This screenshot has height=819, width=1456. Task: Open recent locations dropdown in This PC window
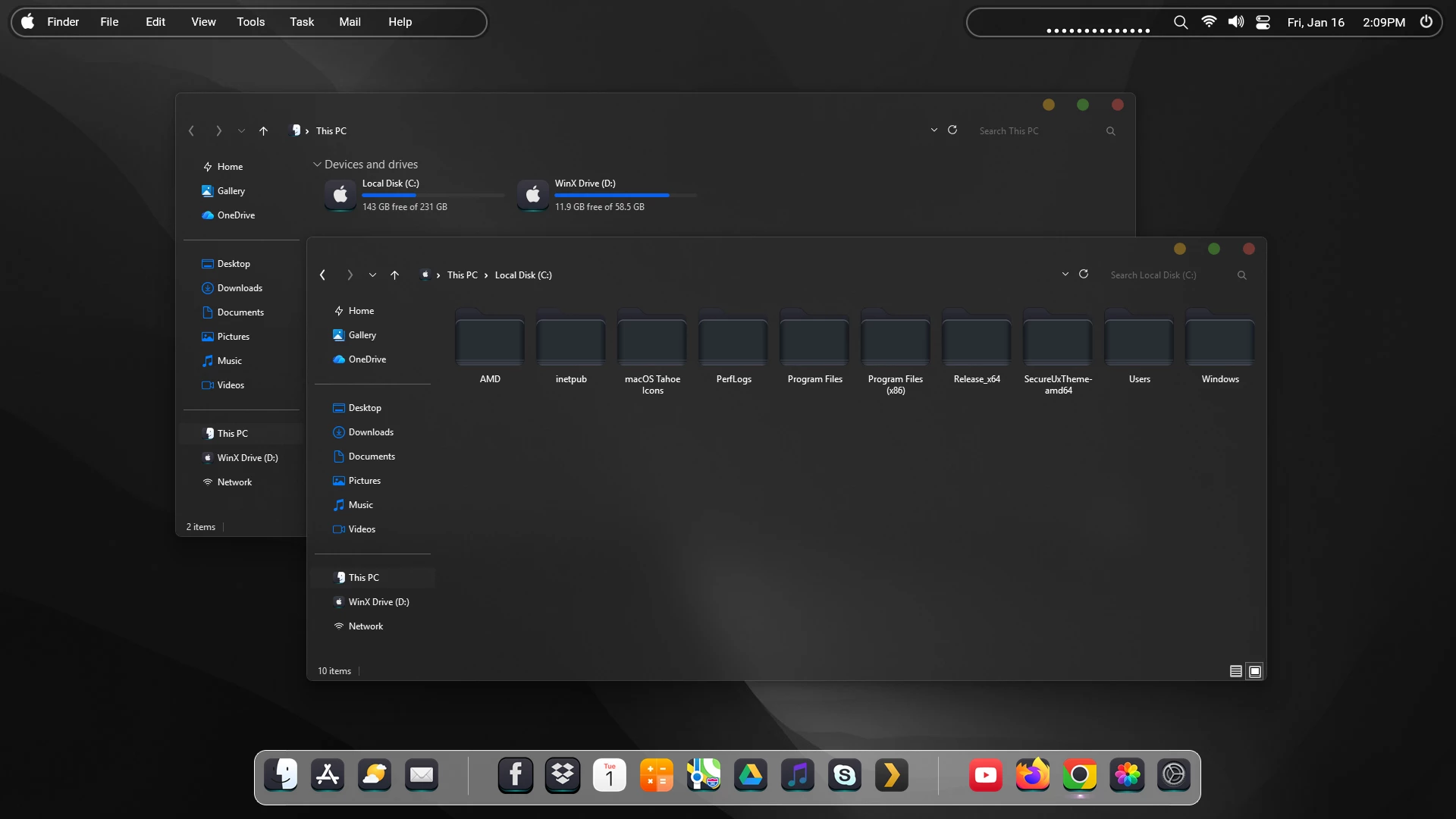(241, 130)
